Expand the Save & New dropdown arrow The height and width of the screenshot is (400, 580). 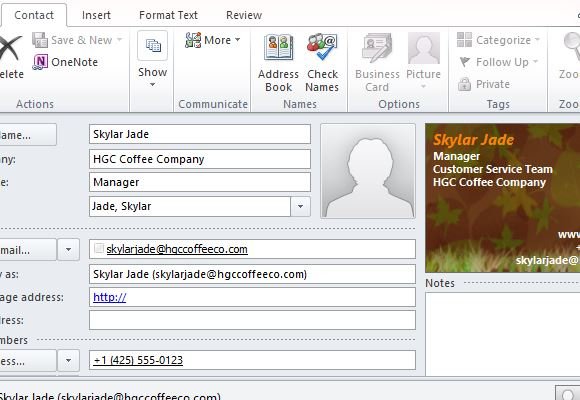click(x=119, y=40)
